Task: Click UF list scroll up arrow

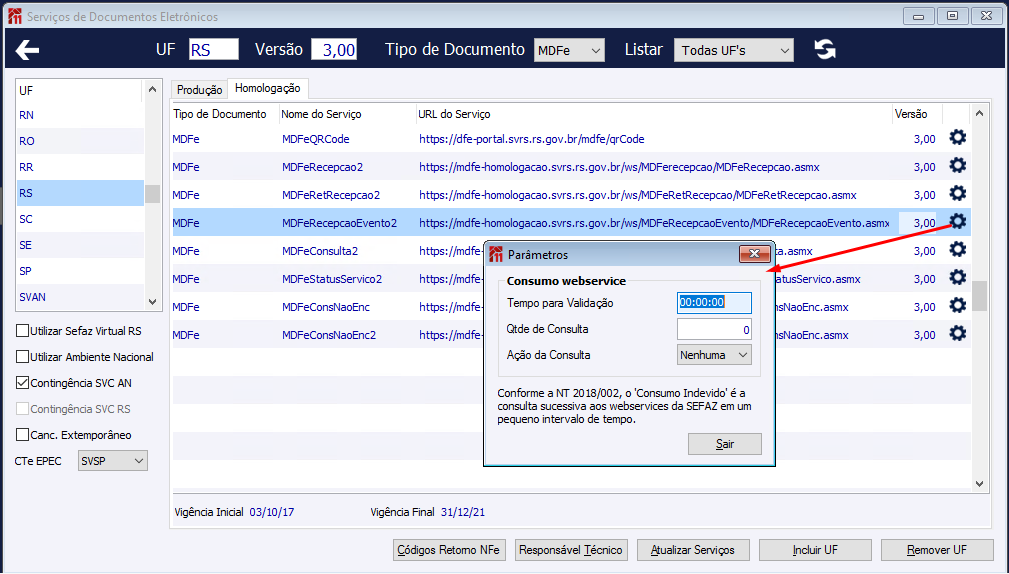Action: (x=153, y=89)
